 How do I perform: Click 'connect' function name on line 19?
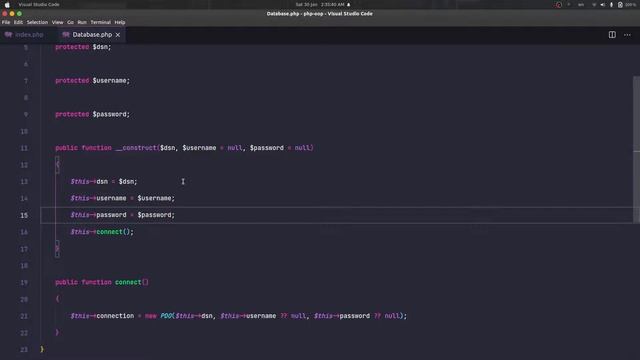(128, 282)
